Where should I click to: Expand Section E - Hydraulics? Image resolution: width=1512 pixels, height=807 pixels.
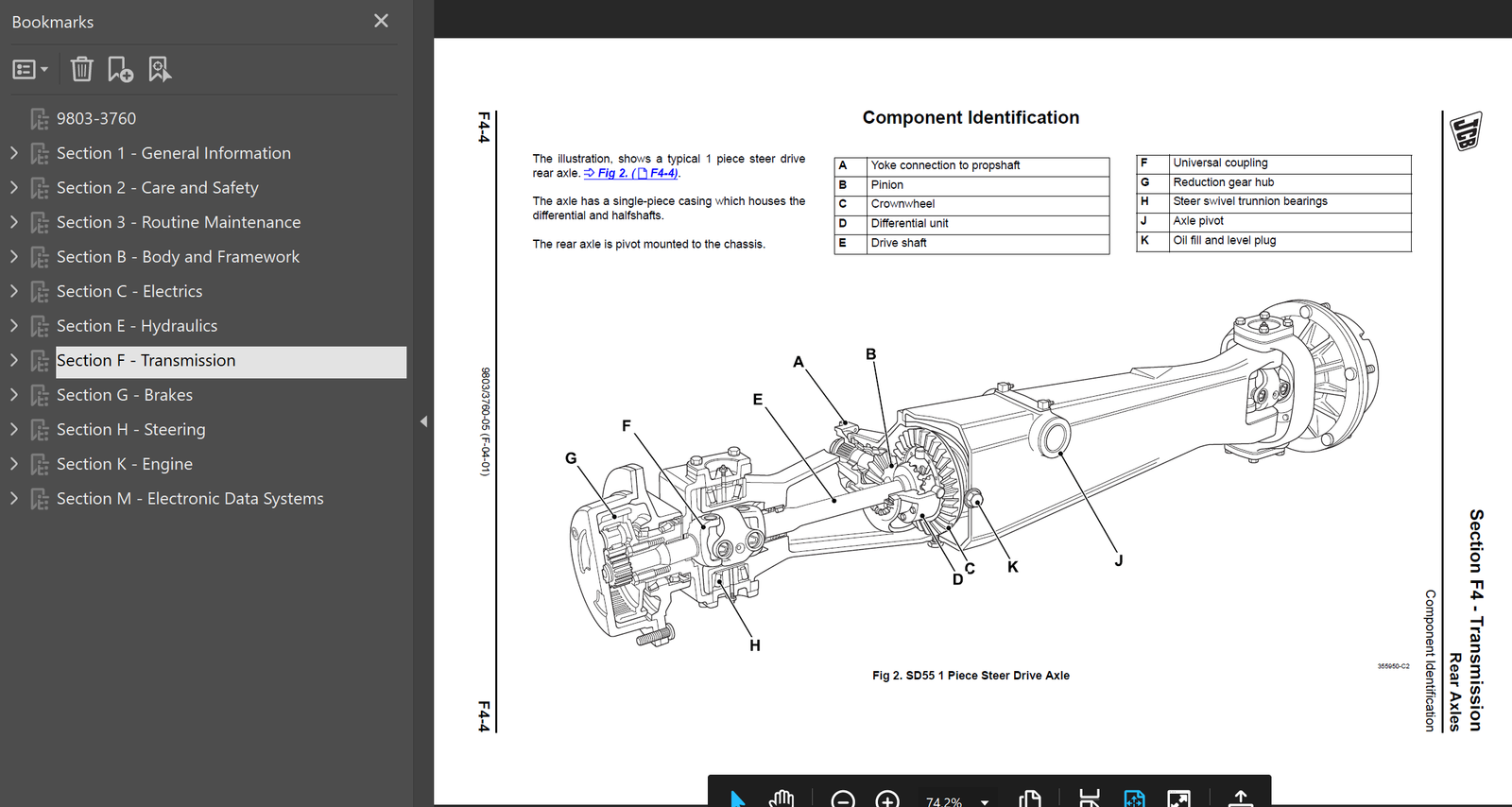[14, 325]
